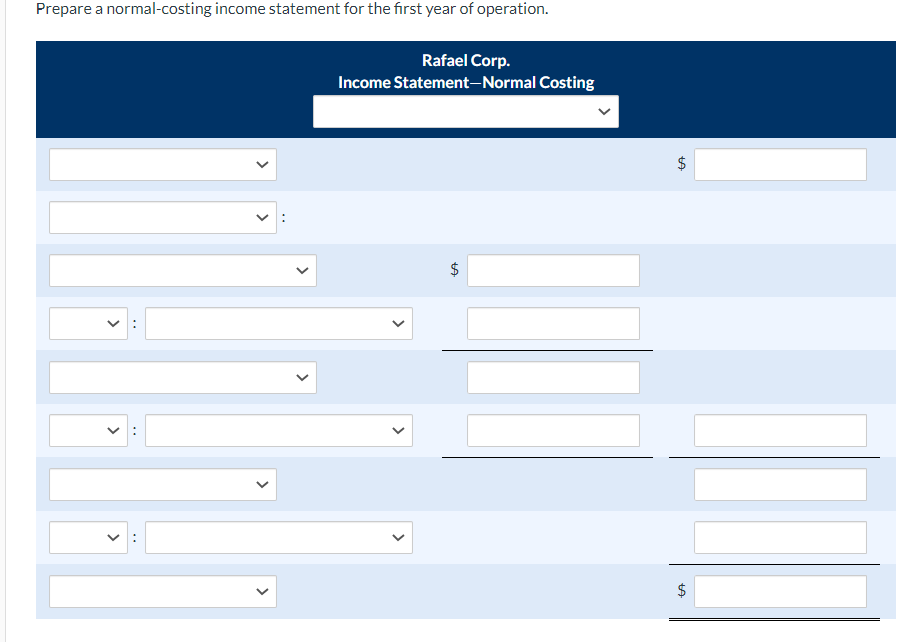Open eighth row wide label dropdown

coord(279,537)
